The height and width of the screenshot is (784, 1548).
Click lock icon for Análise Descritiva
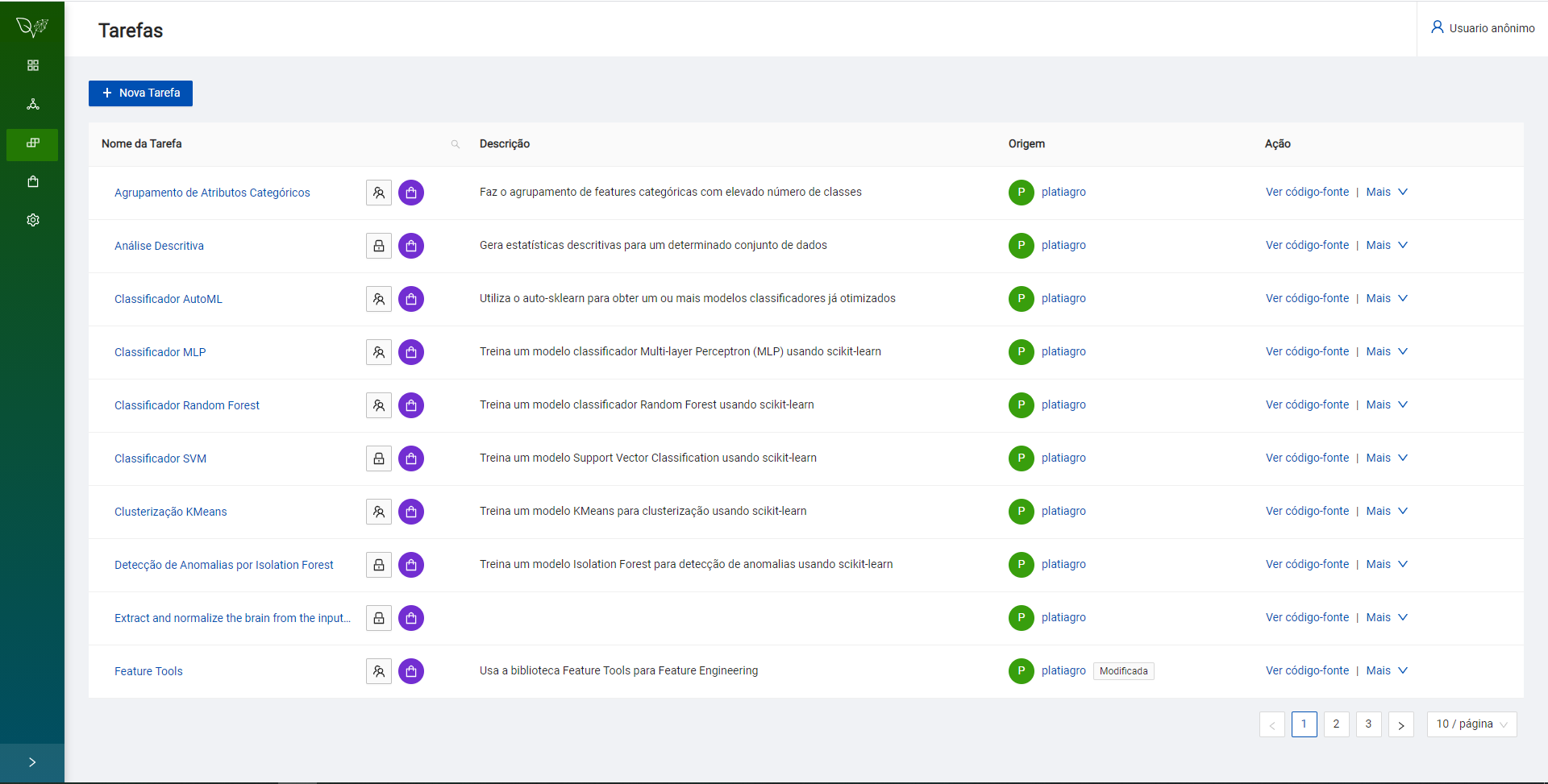379,246
